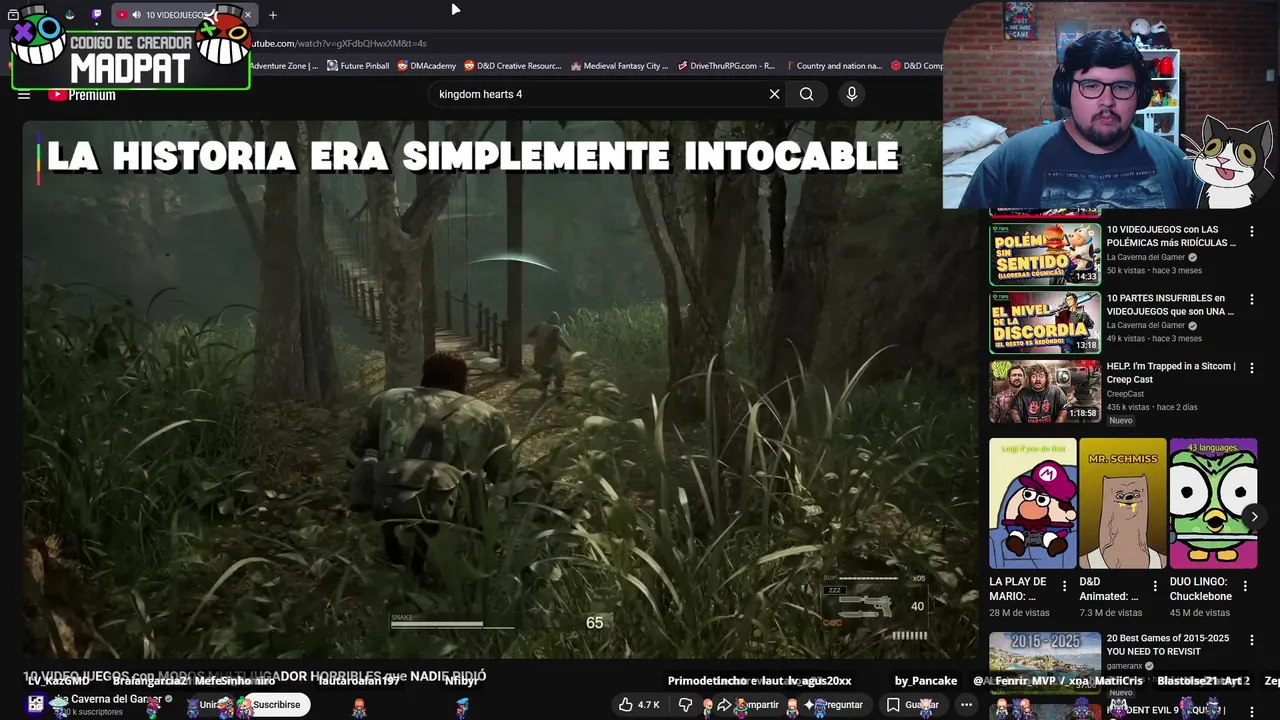This screenshot has height=720, width=1280.
Task: Show next shorts with the right chevron
Action: pyautogui.click(x=1254, y=517)
